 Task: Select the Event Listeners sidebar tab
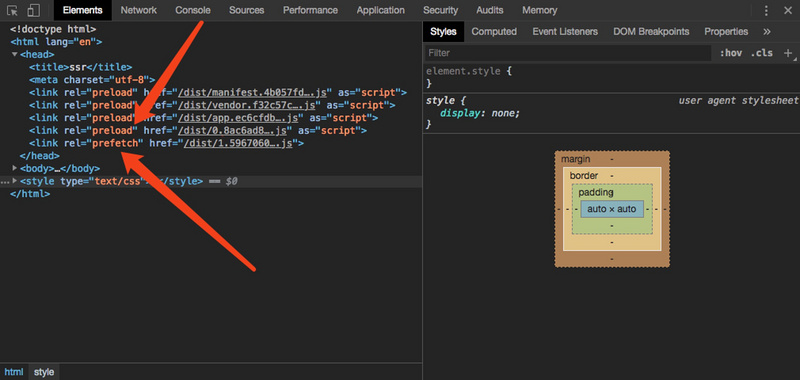(x=565, y=32)
